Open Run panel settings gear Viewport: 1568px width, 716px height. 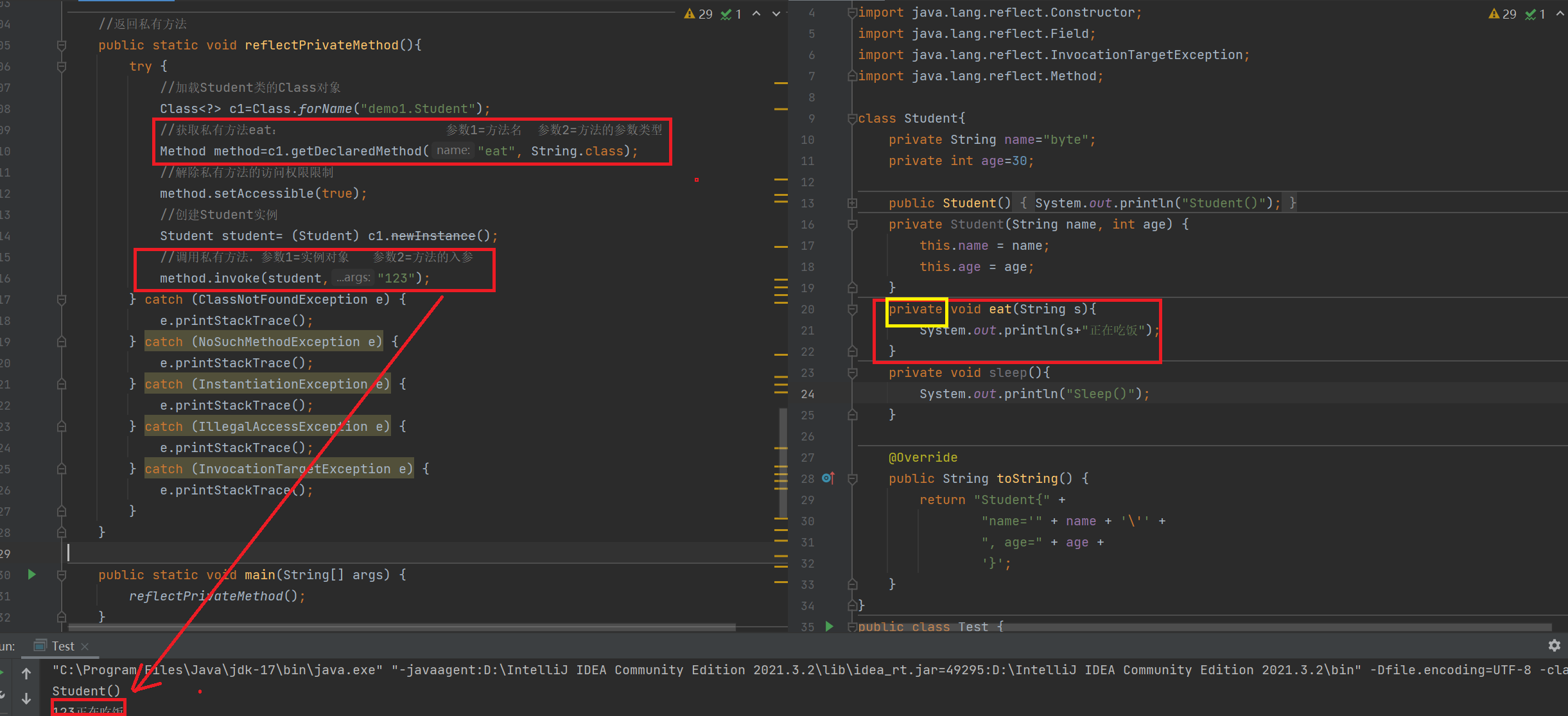coord(1554,645)
